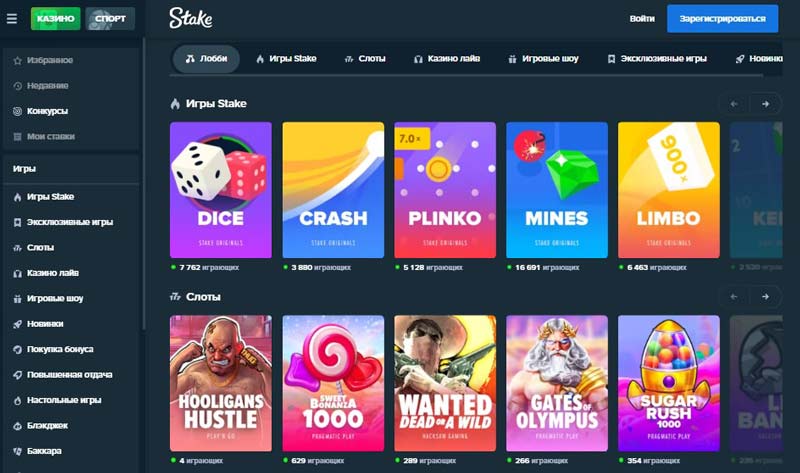800x473 pixels.
Task: Open the Mines game thumbnail
Action: point(557,190)
